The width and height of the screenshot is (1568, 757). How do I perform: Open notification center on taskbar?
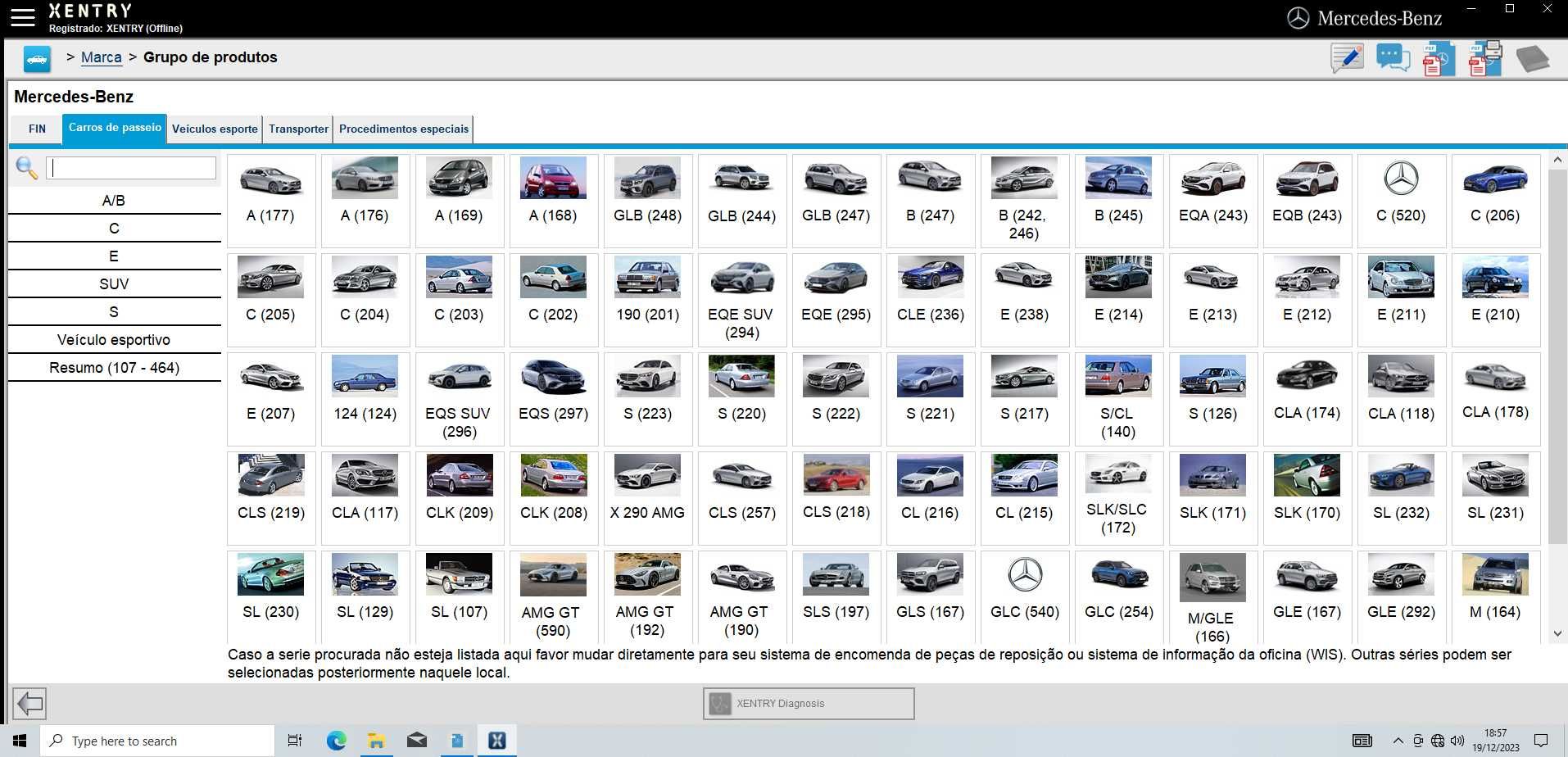click(1540, 741)
